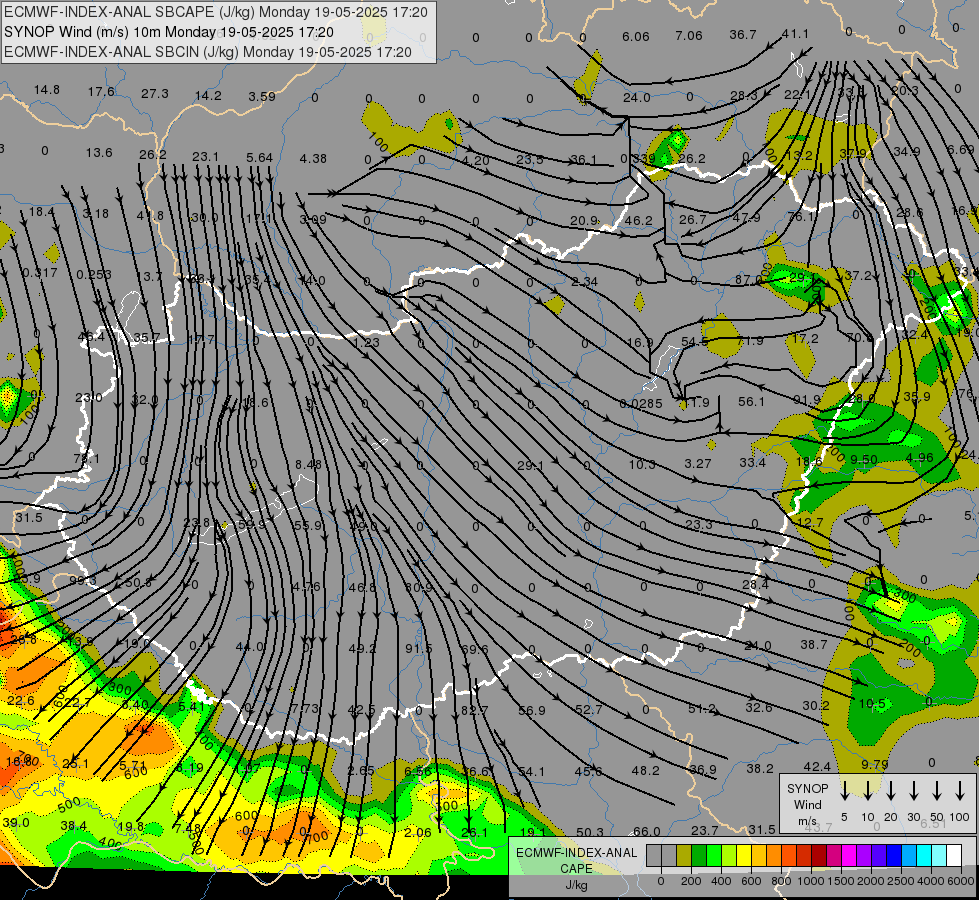Pick the pure yellow CAPE legend swatch
Image resolution: width=979 pixels, height=900 pixels.
744,855
